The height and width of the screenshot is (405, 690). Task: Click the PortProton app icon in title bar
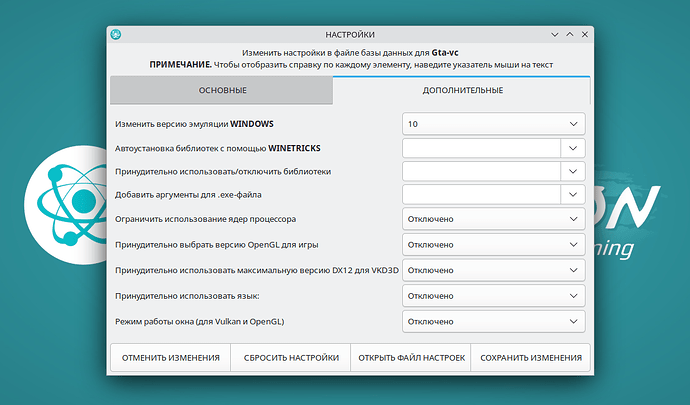tap(117, 35)
